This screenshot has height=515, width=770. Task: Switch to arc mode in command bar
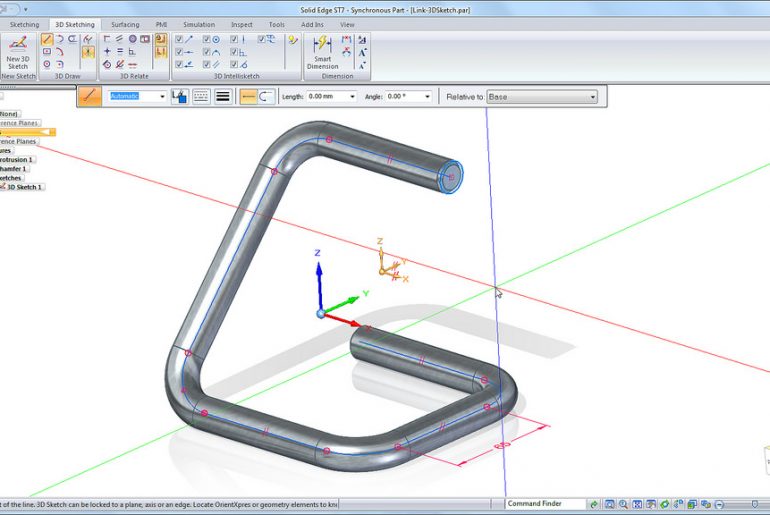click(x=267, y=97)
